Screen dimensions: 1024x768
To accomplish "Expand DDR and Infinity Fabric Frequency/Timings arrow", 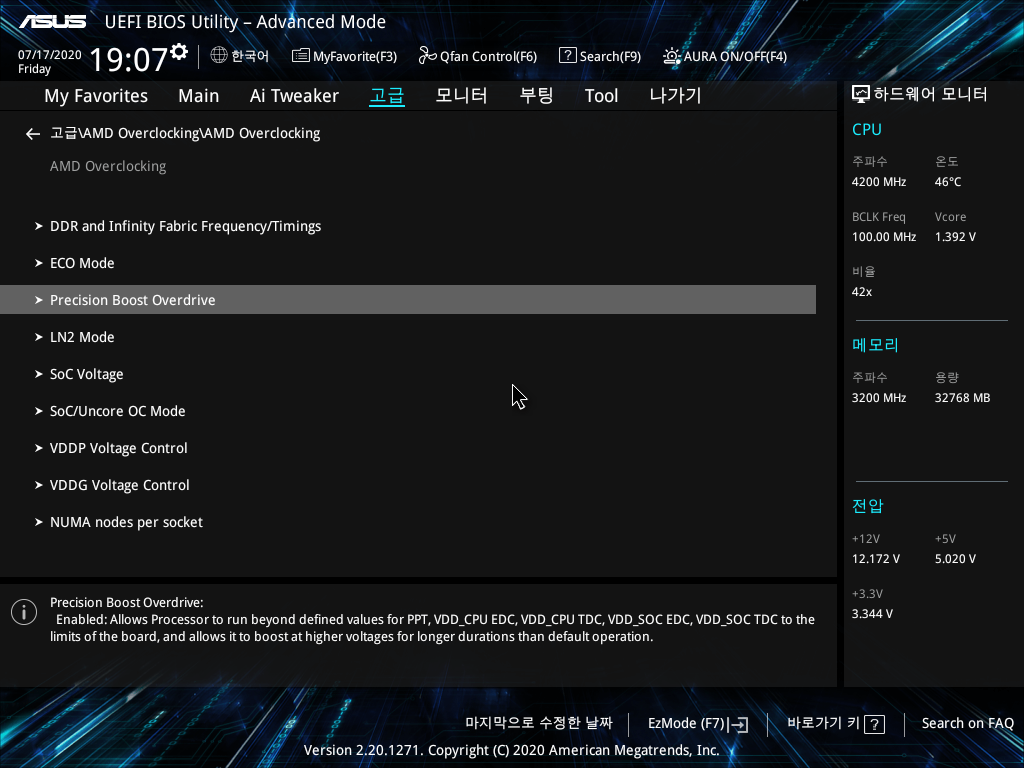I will click(x=39, y=226).
